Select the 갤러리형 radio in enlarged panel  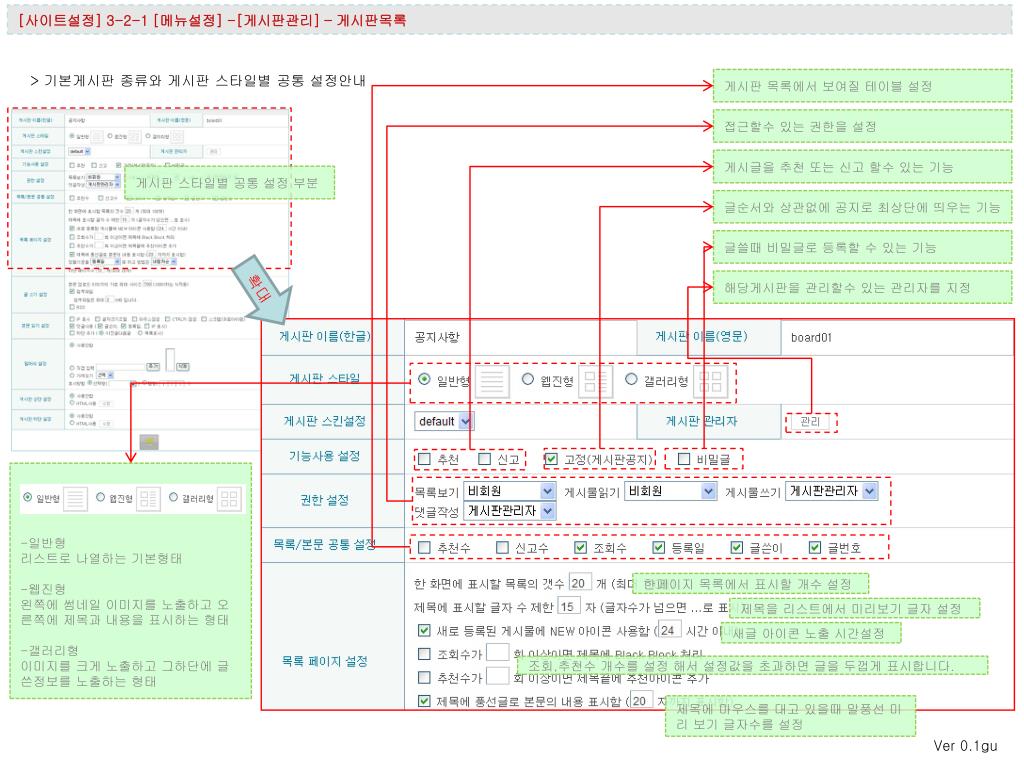(631, 379)
